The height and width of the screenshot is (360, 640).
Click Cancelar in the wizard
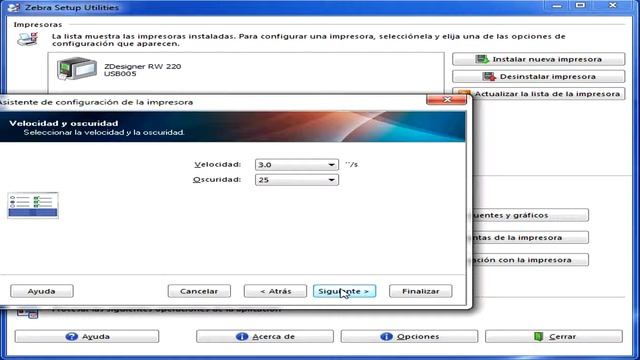[199, 291]
